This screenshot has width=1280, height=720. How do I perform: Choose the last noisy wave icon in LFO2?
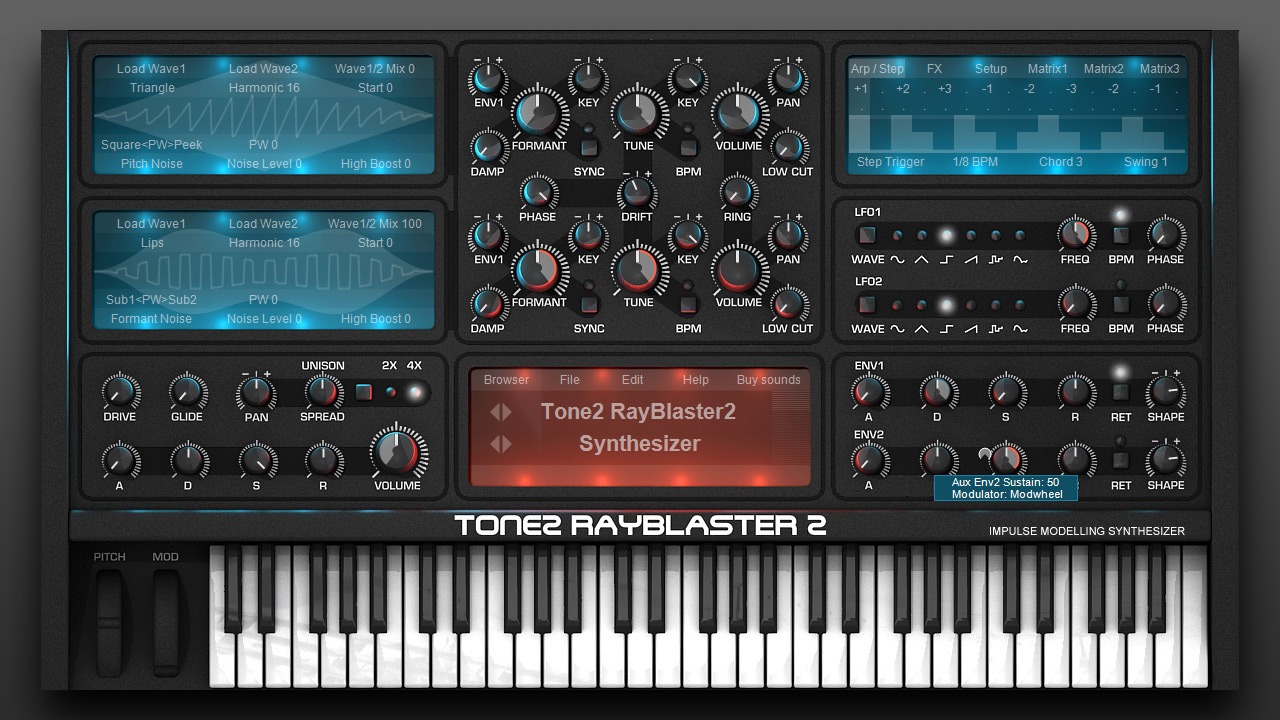click(x=1020, y=329)
